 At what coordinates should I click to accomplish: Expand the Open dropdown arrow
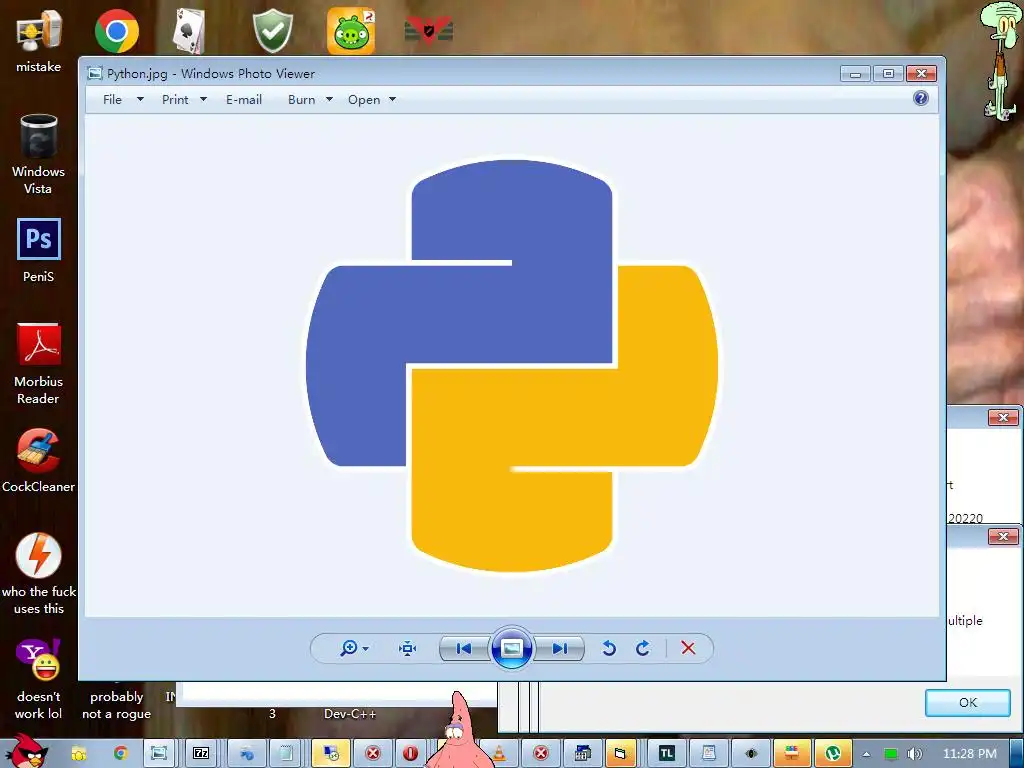tap(392, 99)
